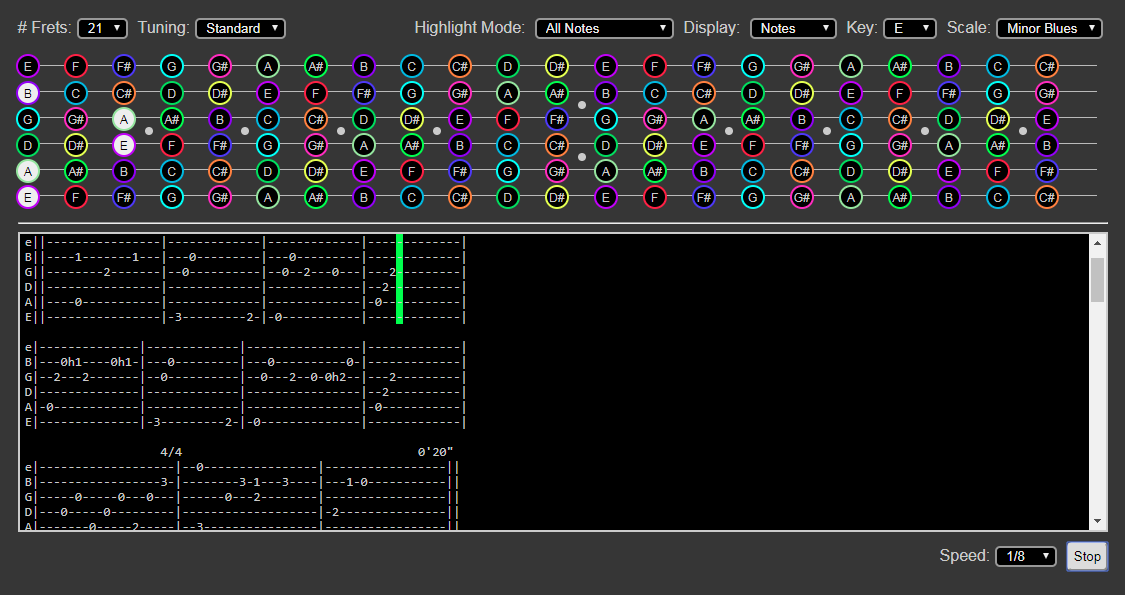Viewport: 1125px width, 595px height.
Task: Click the green playback cursor in the tab
Action: pyautogui.click(x=400, y=278)
